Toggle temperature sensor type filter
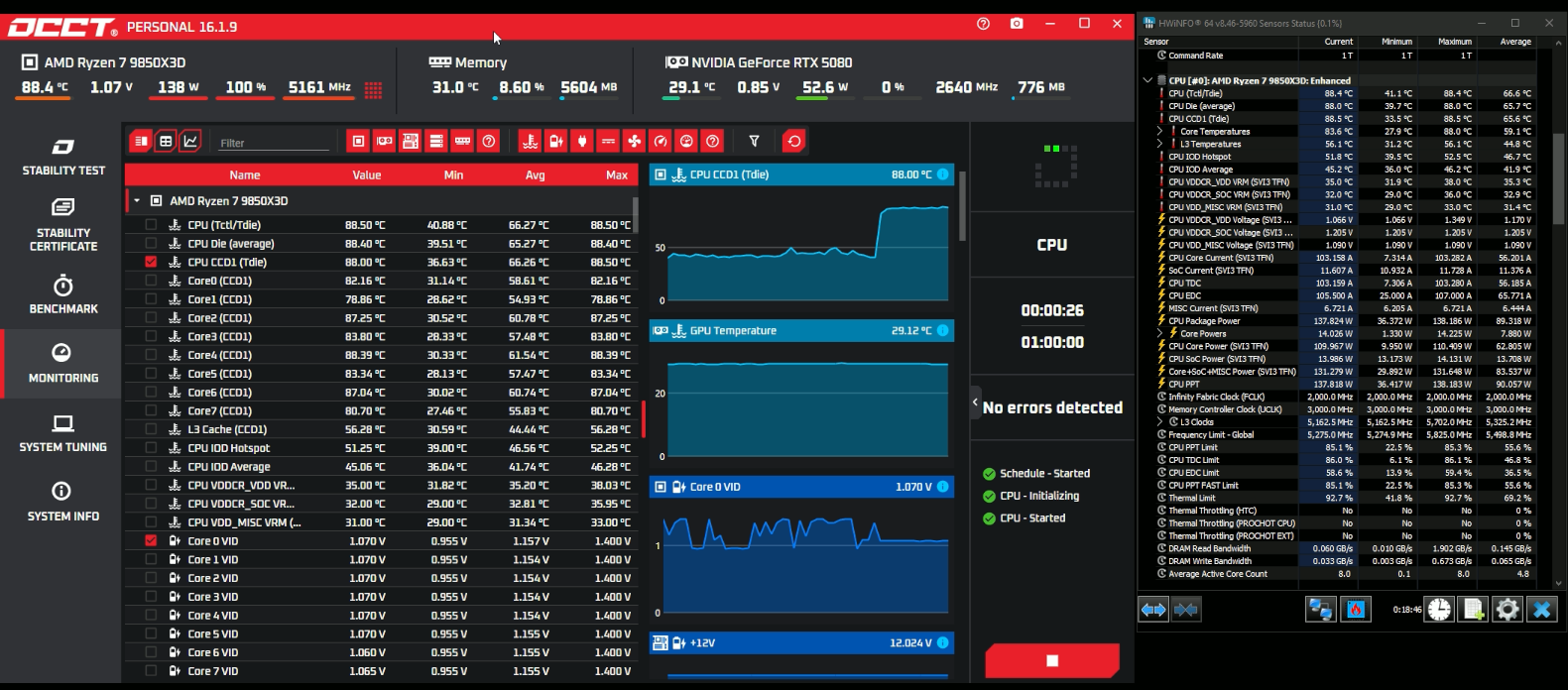This screenshot has width=1568, height=690. point(530,142)
